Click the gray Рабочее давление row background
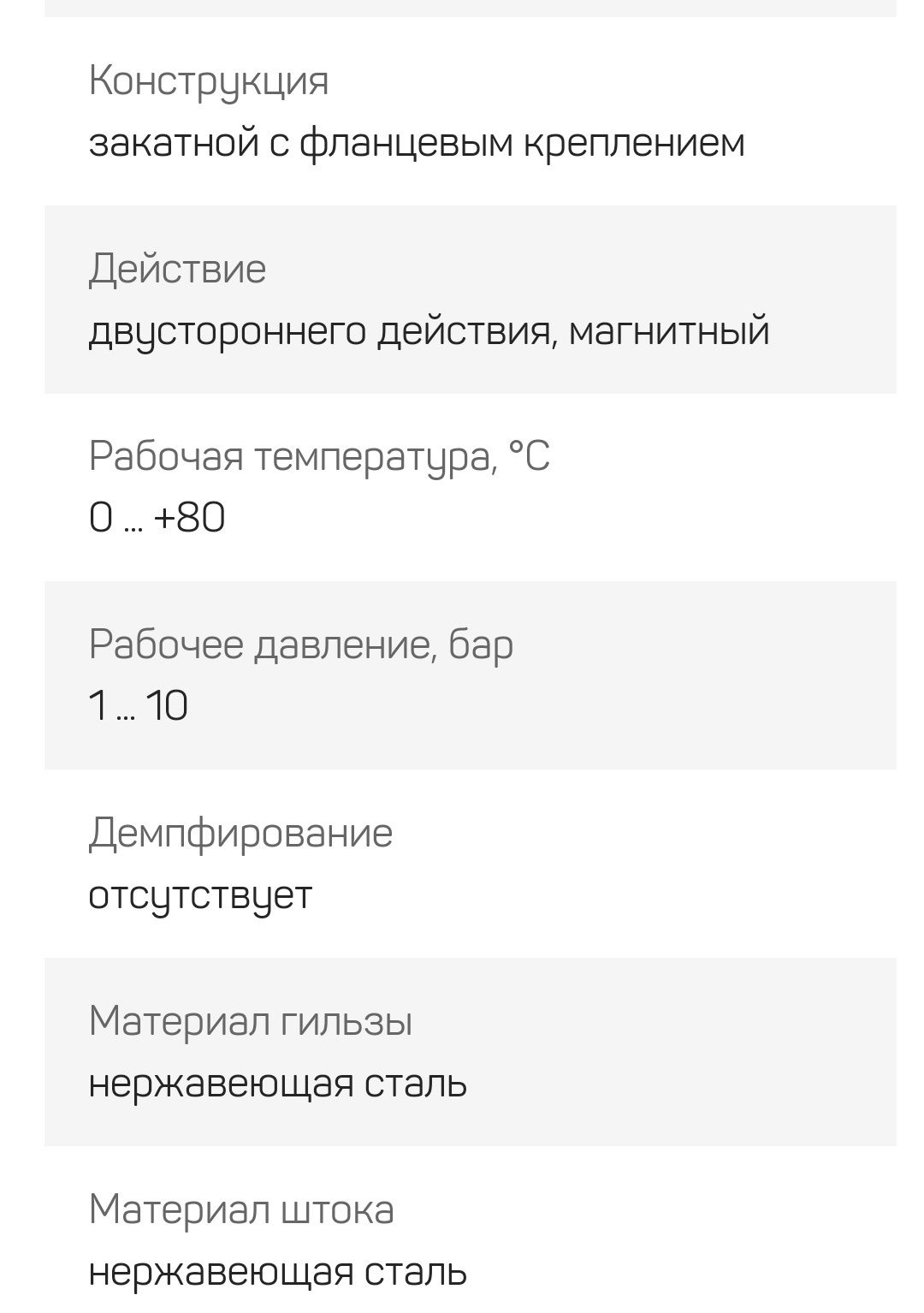The width and height of the screenshot is (924, 1313). click(471, 675)
